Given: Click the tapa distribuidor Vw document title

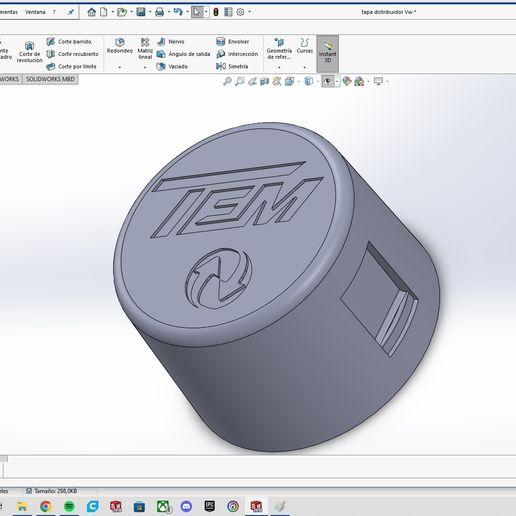Looking at the screenshot, I should 389,12.
